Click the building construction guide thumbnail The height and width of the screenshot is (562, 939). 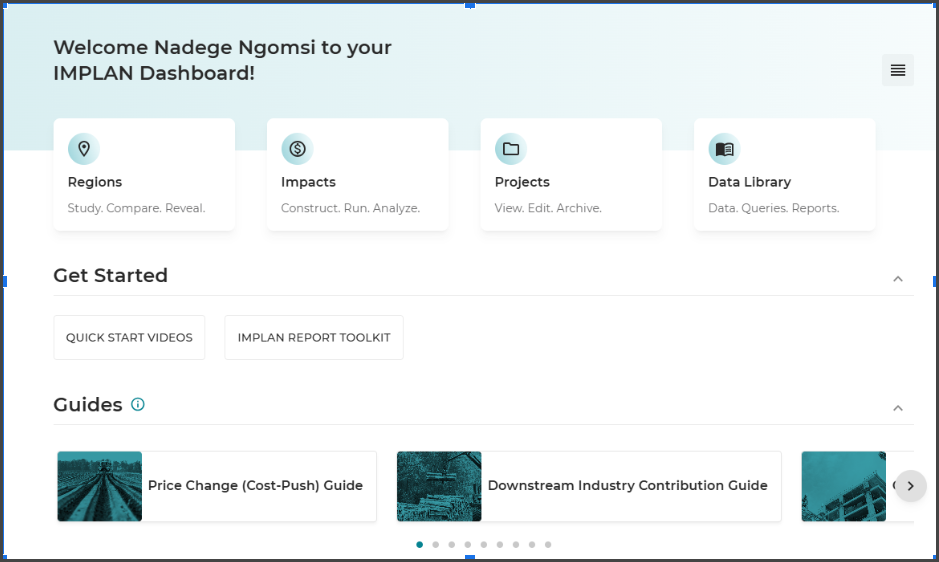pos(843,486)
